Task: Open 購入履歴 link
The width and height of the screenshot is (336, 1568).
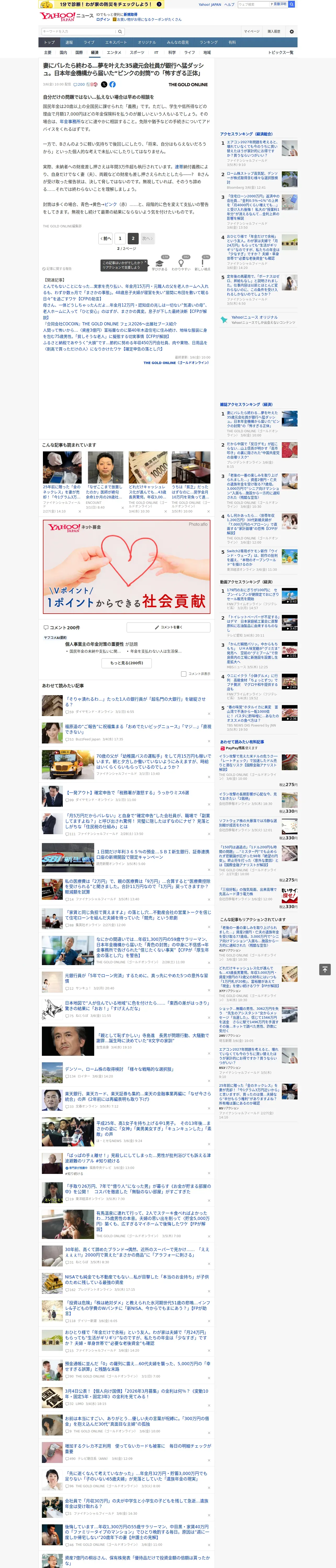Action: pos(274,31)
